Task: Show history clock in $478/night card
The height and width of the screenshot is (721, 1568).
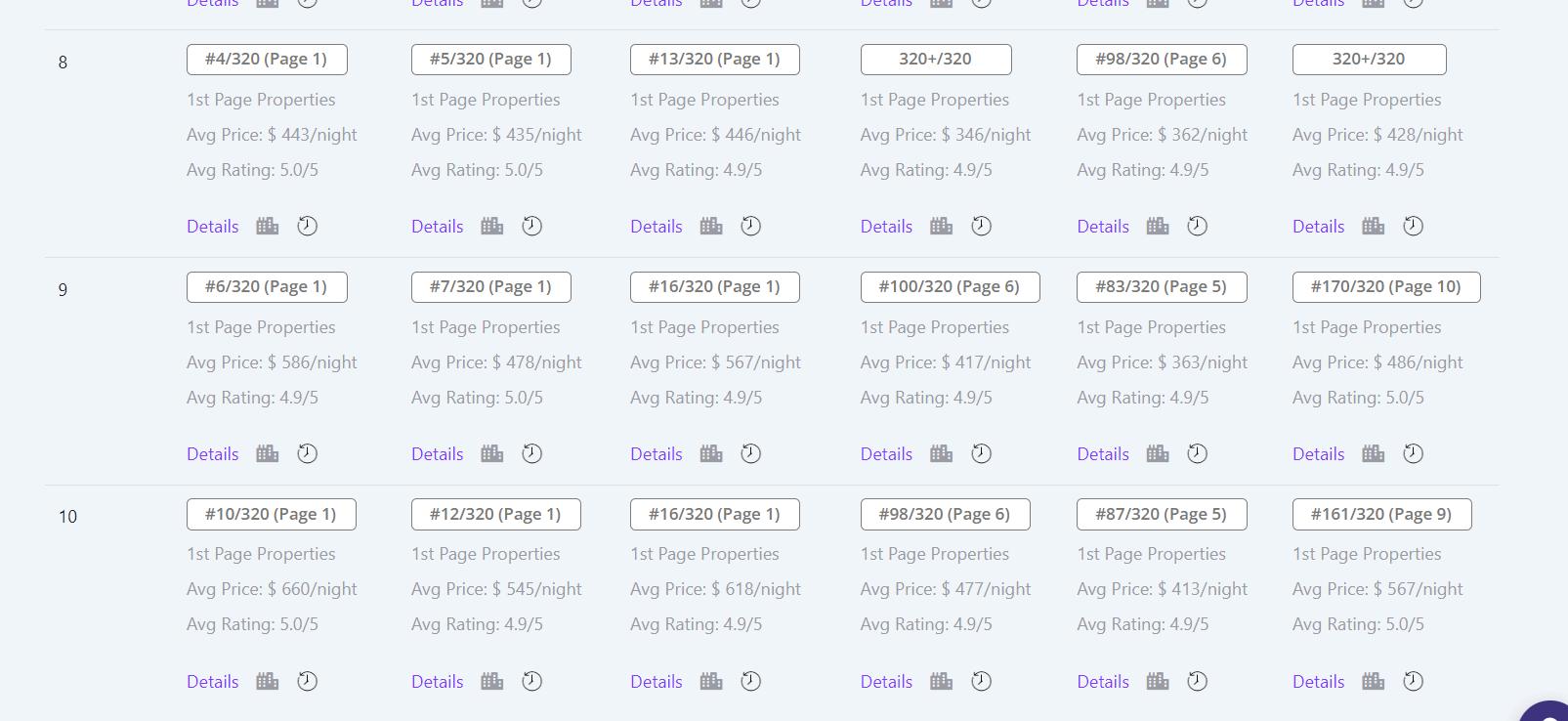Action: [531, 453]
